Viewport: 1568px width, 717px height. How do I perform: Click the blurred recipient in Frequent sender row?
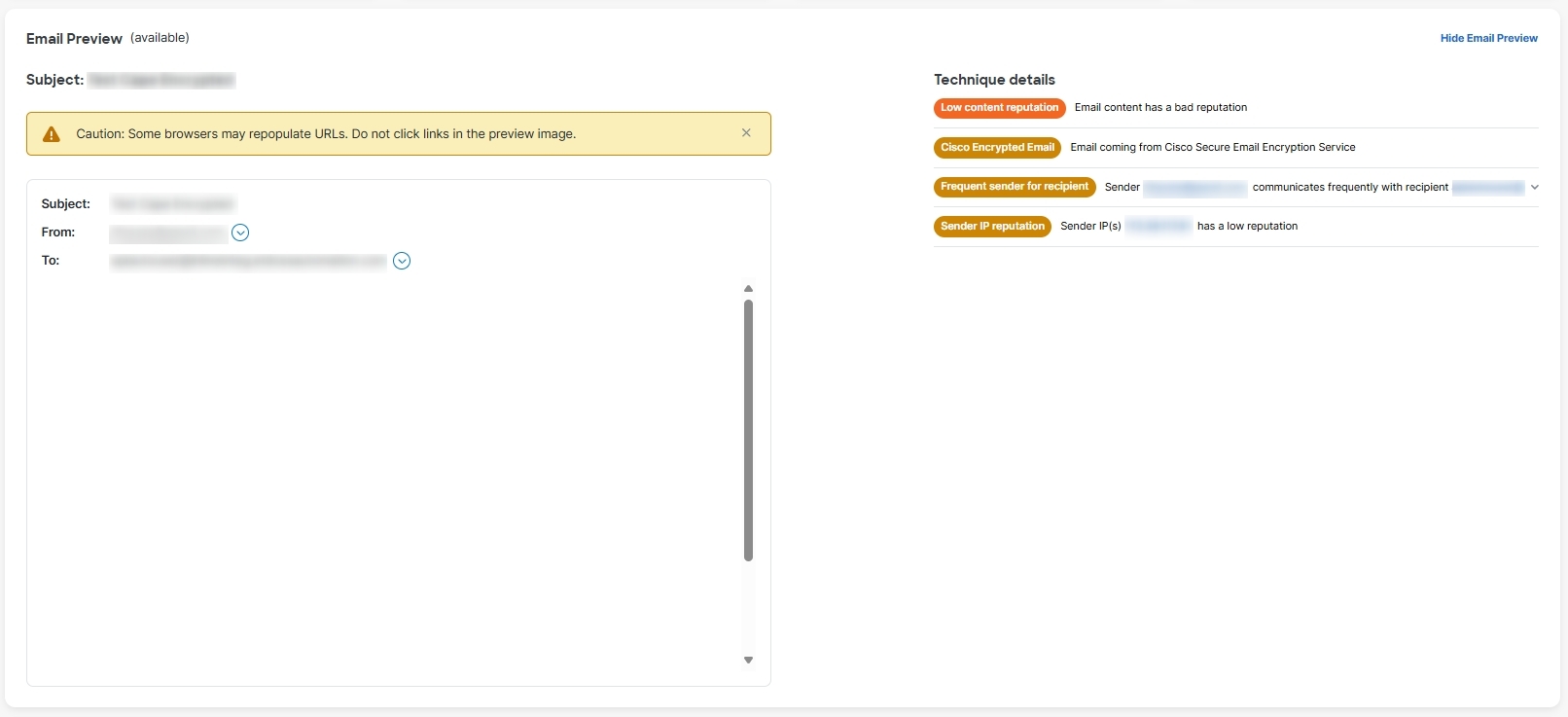(x=1487, y=188)
